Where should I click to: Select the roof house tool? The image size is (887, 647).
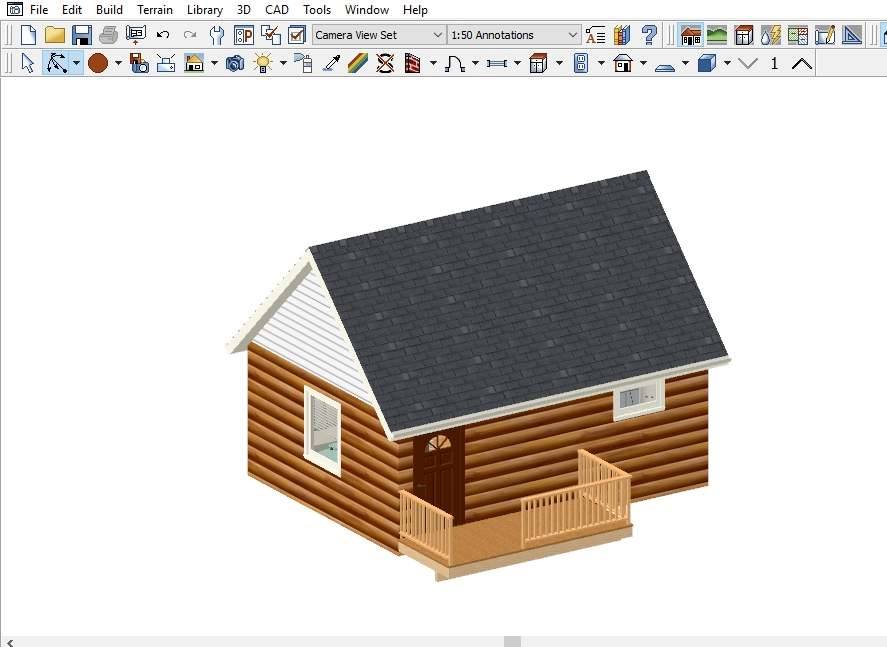[622, 63]
